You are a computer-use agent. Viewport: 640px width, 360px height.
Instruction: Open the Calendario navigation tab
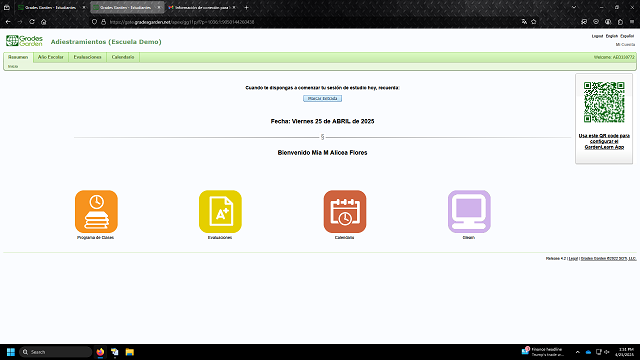[123, 57]
